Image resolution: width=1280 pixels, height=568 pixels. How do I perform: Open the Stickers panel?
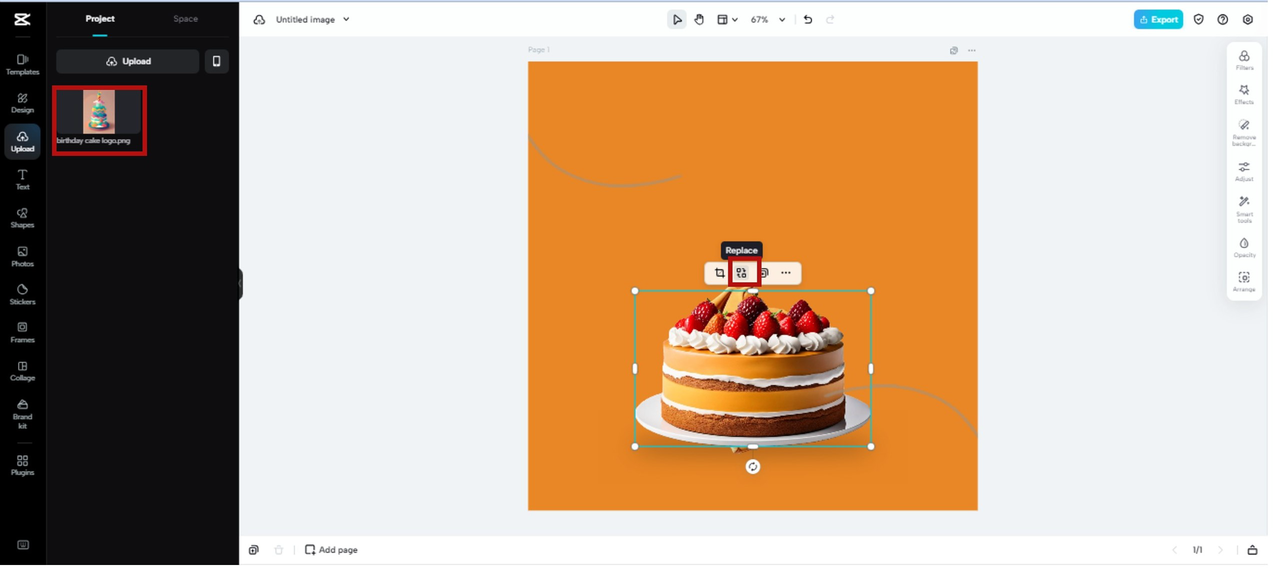[22, 295]
